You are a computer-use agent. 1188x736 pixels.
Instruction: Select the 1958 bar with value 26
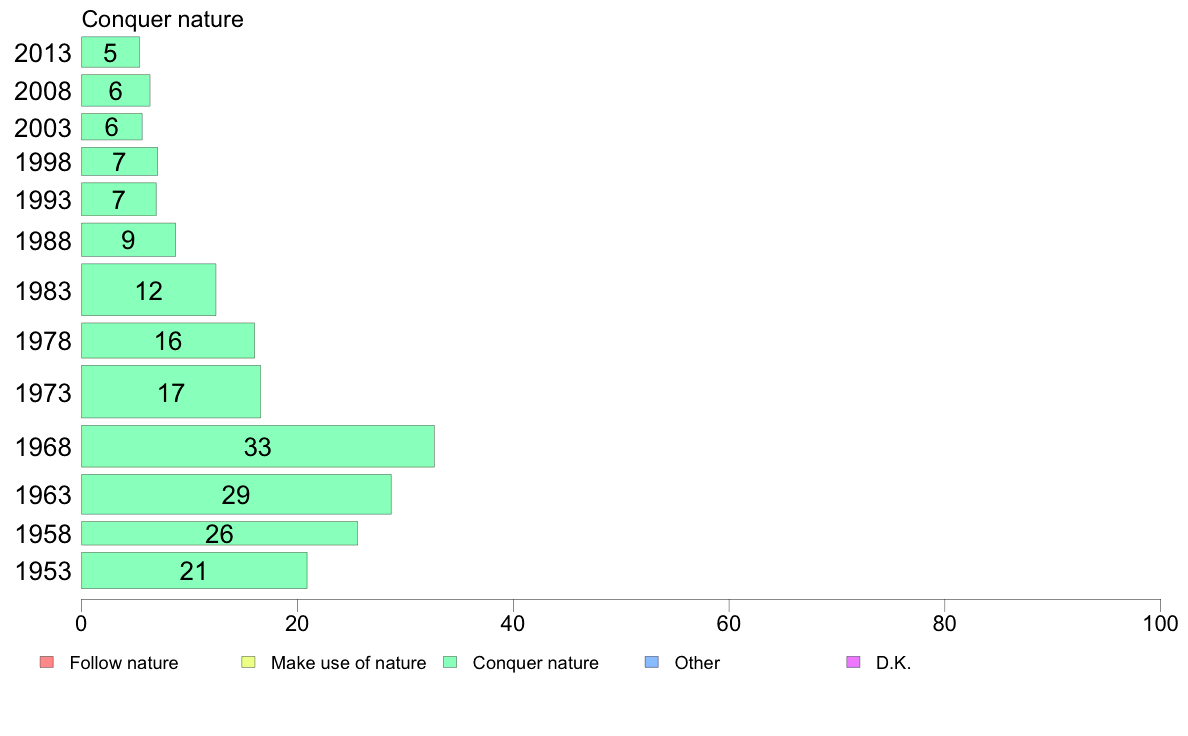219,533
